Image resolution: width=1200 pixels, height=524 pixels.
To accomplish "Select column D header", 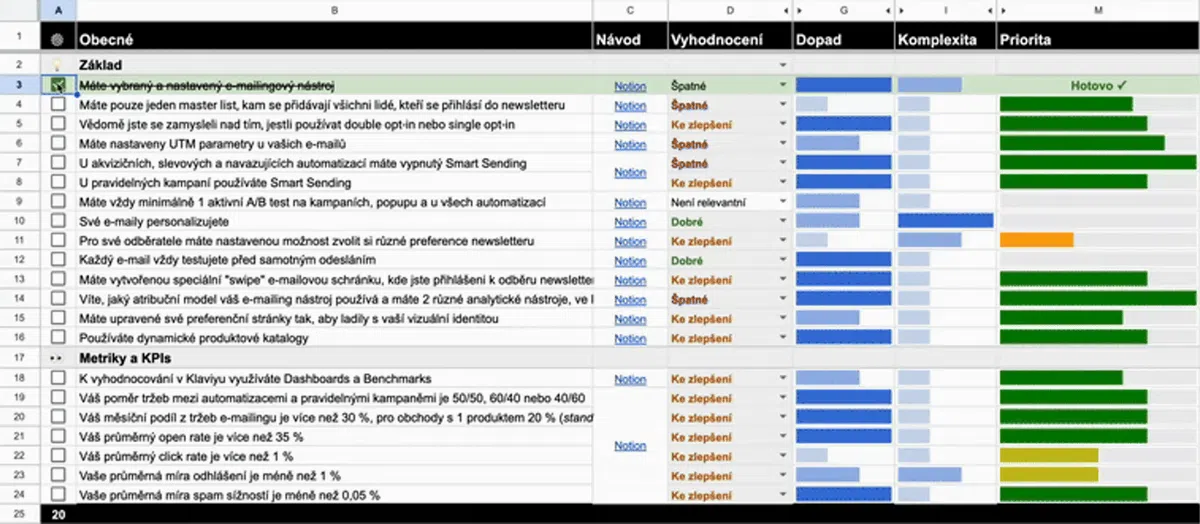I will click(x=730, y=9).
